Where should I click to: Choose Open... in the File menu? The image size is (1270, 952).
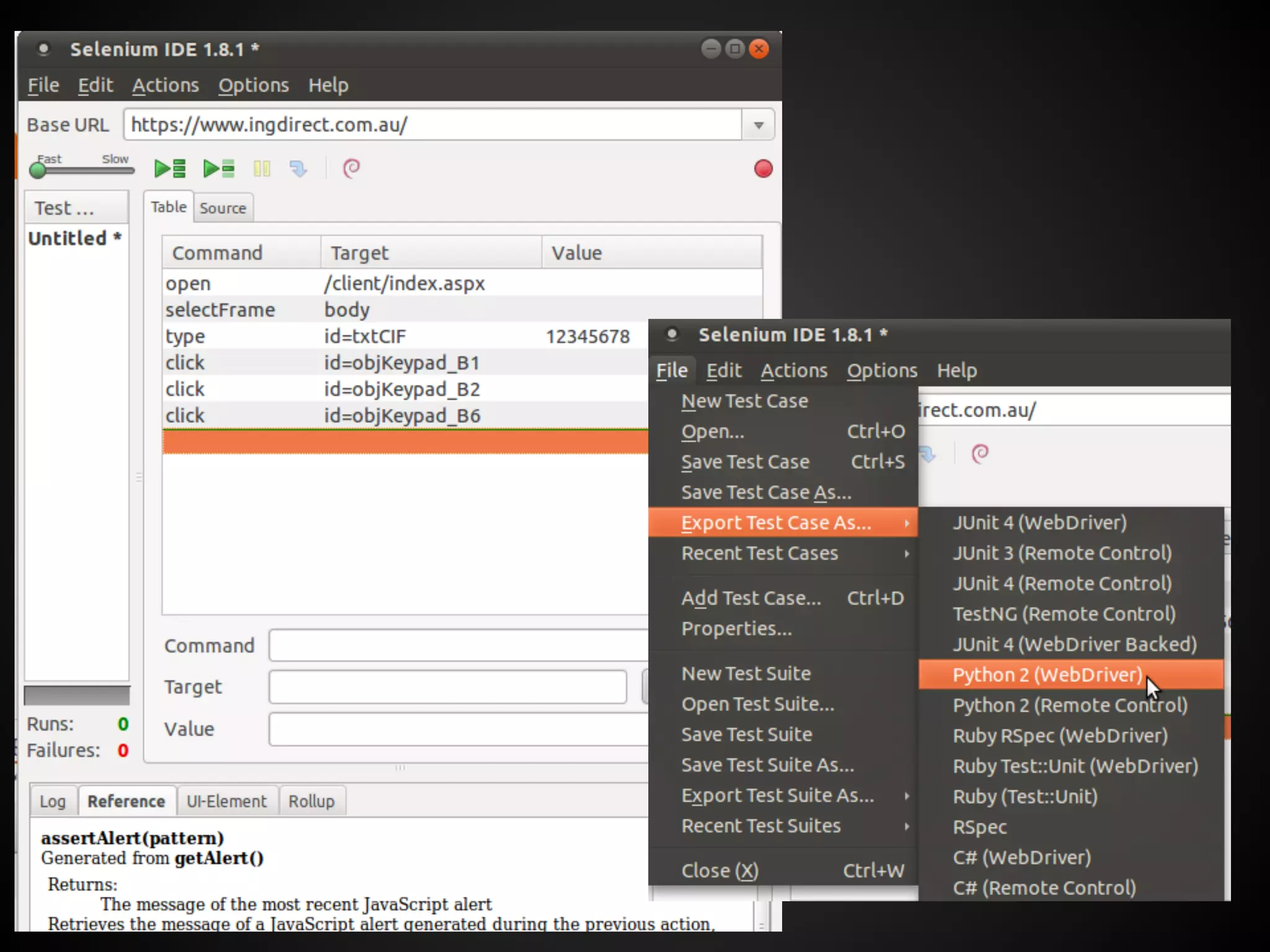coord(783,431)
